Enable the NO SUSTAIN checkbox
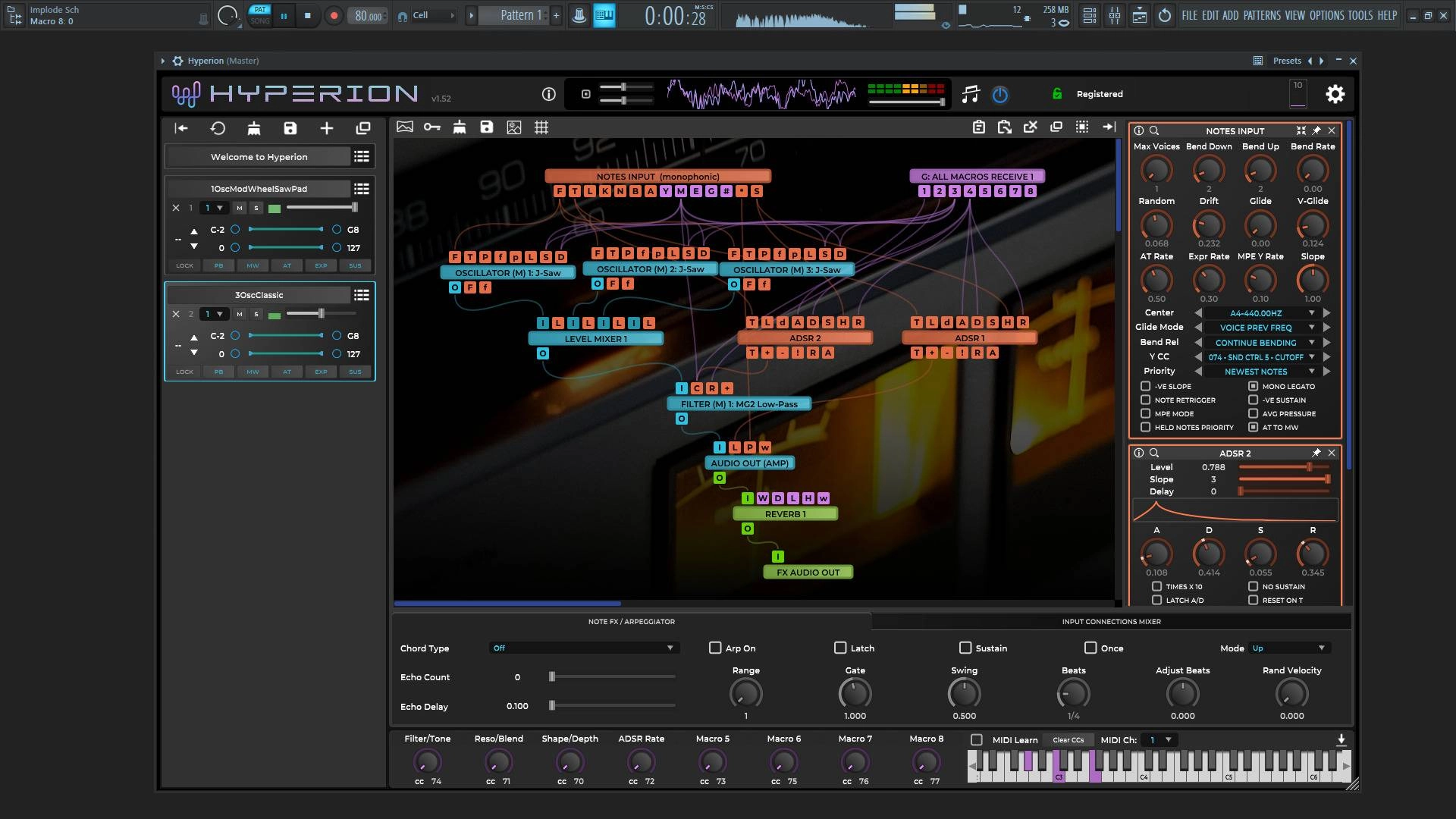 tap(1253, 586)
